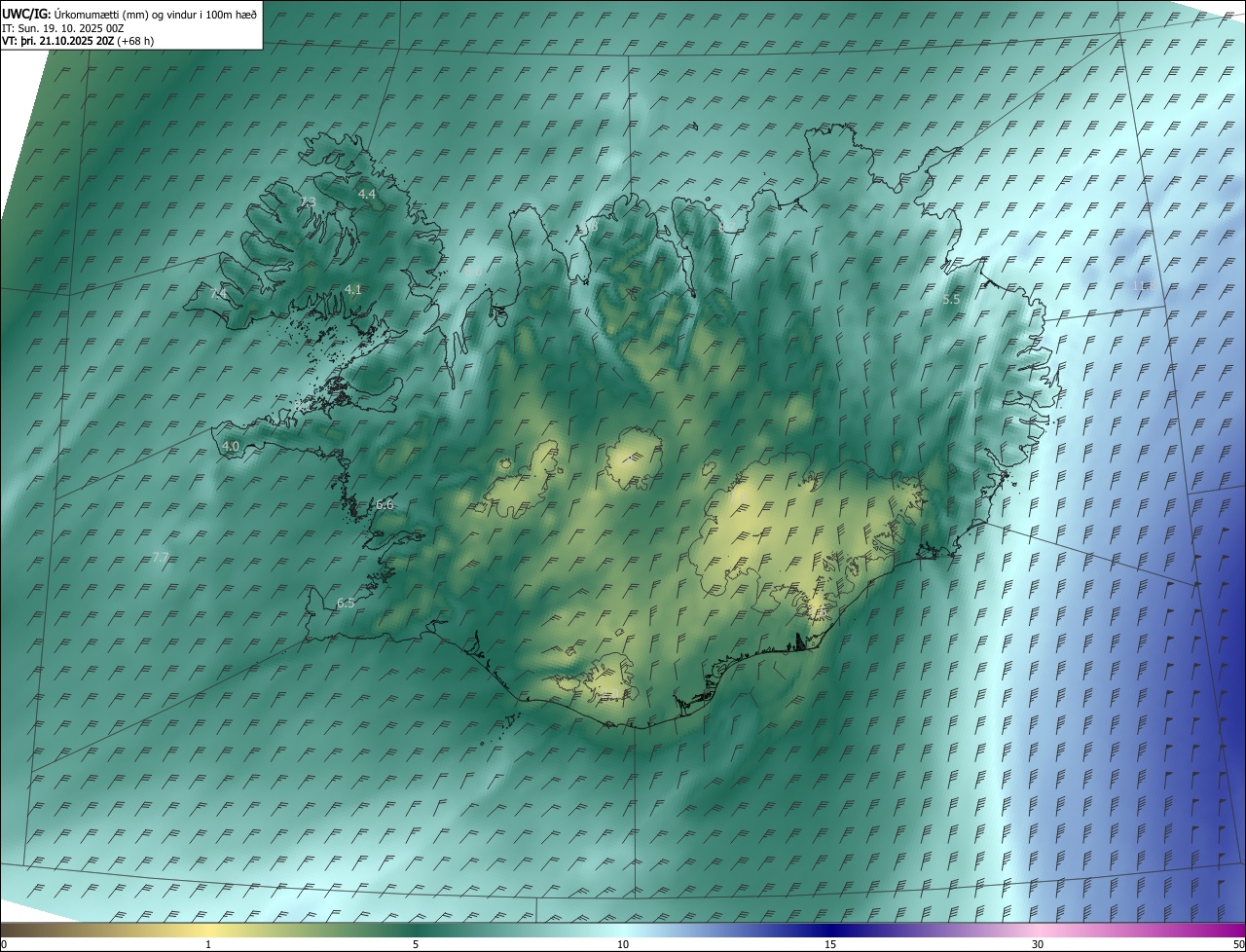Click the 10 tick on the color scale
This screenshot has height=952, width=1246.
point(623,944)
